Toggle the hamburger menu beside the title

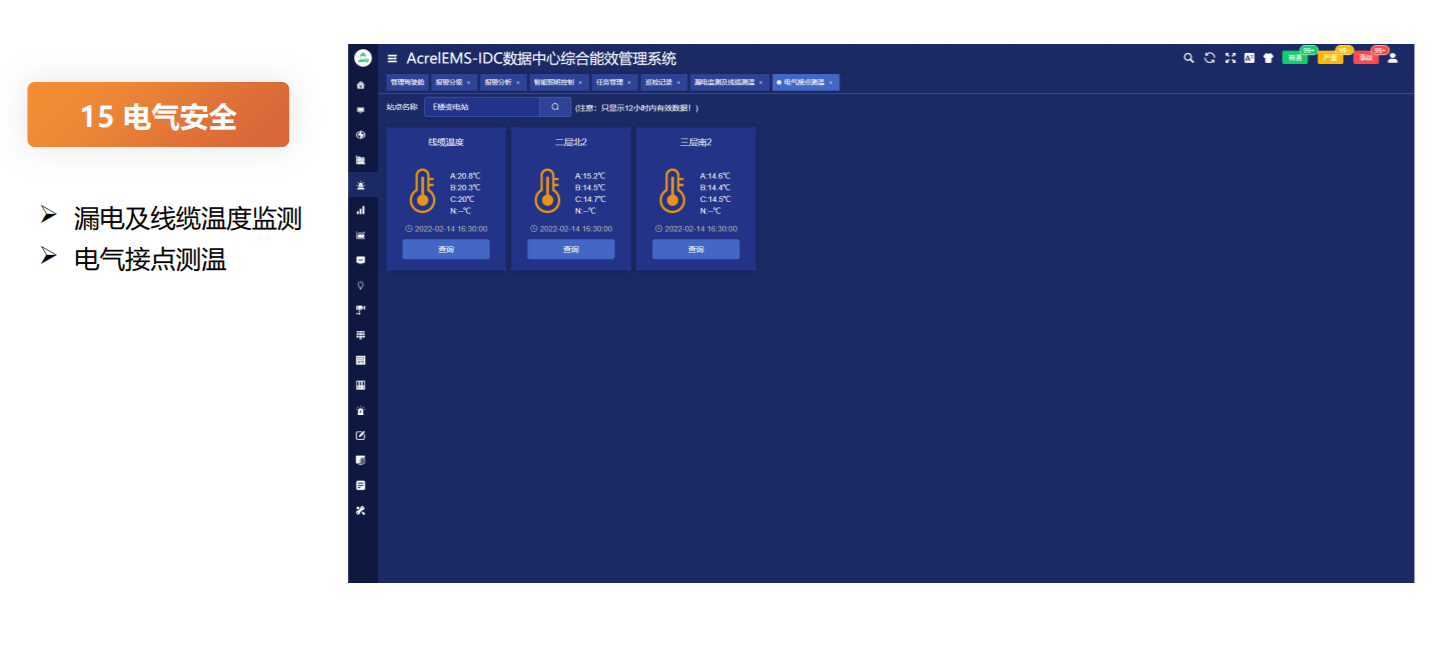click(x=392, y=59)
